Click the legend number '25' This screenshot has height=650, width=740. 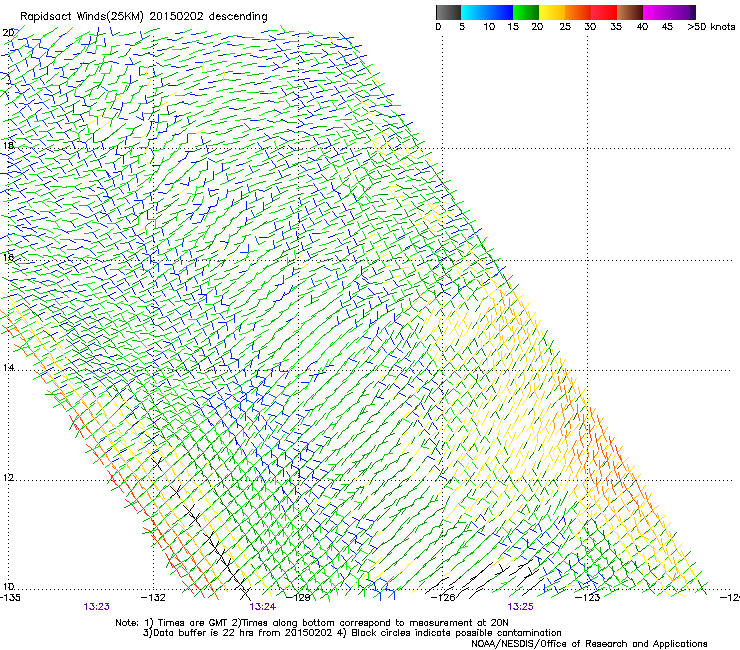click(565, 27)
